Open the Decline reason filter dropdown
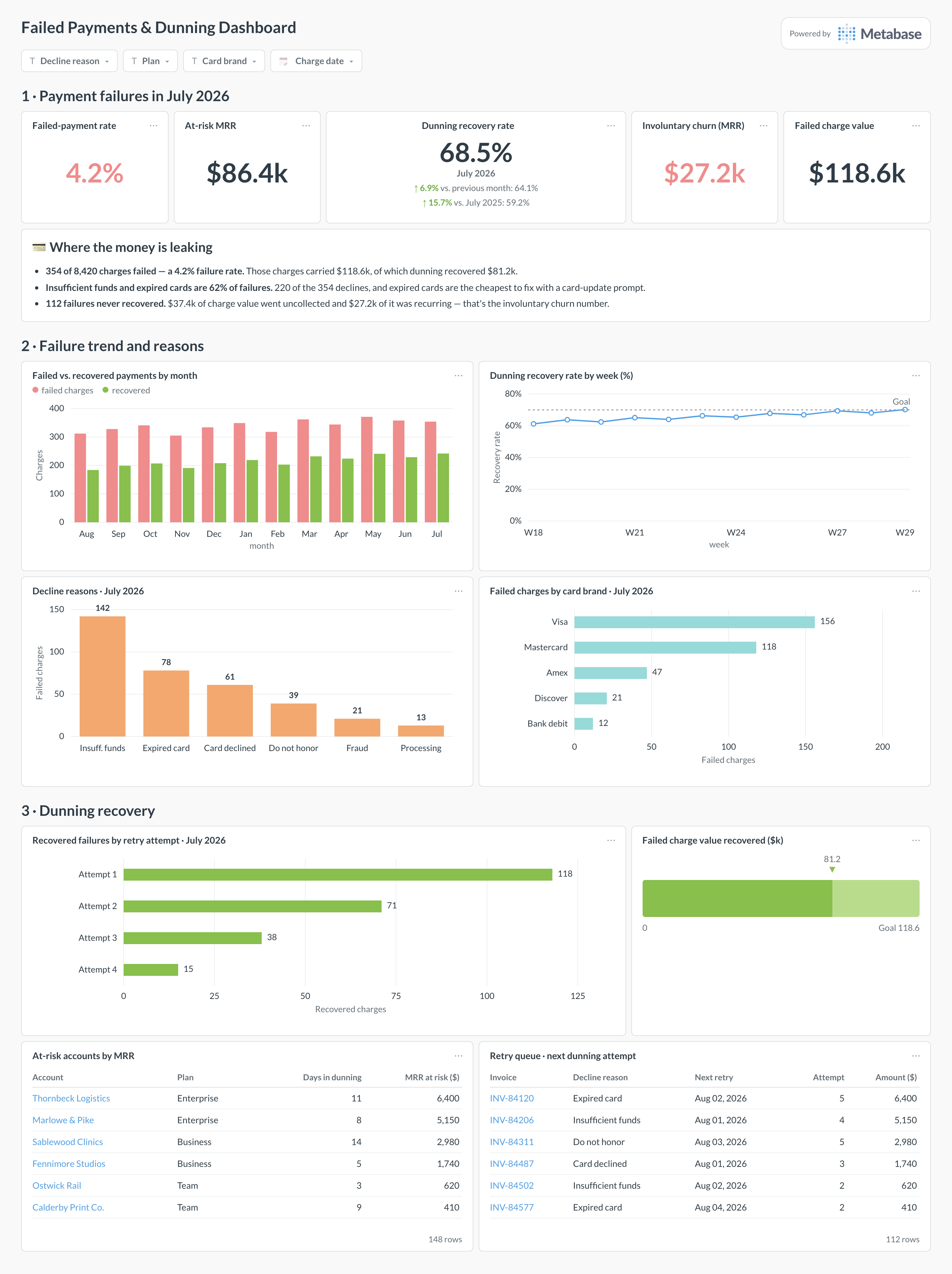Viewport: 952px width, 1274px height. pyautogui.click(x=69, y=61)
